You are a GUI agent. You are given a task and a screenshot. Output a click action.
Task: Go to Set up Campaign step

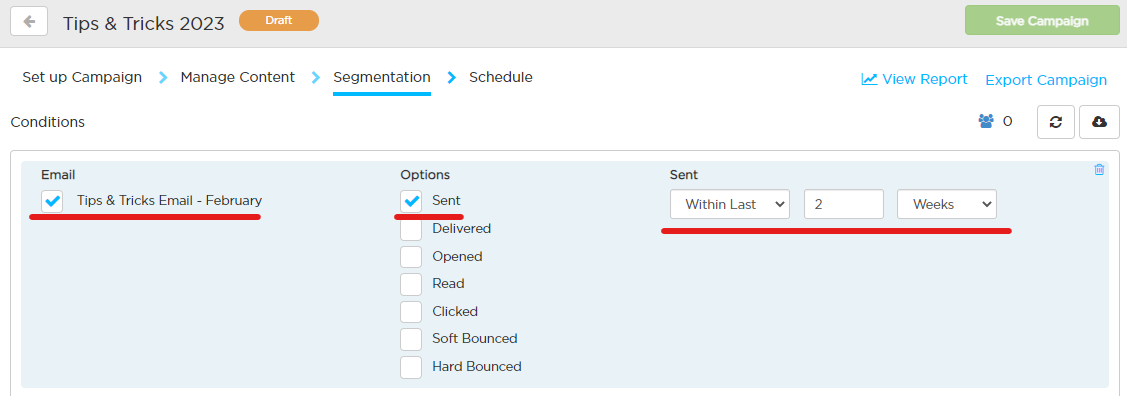coord(82,77)
